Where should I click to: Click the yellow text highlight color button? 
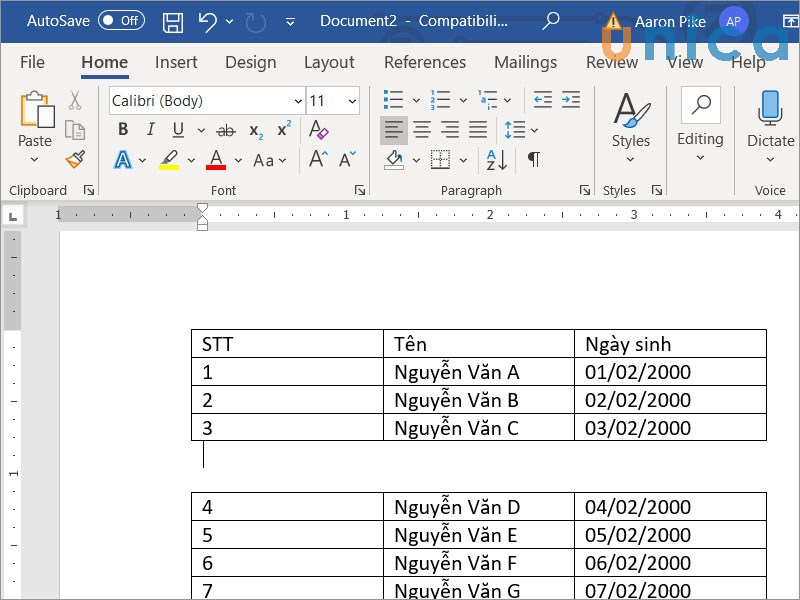tap(169, 160)
